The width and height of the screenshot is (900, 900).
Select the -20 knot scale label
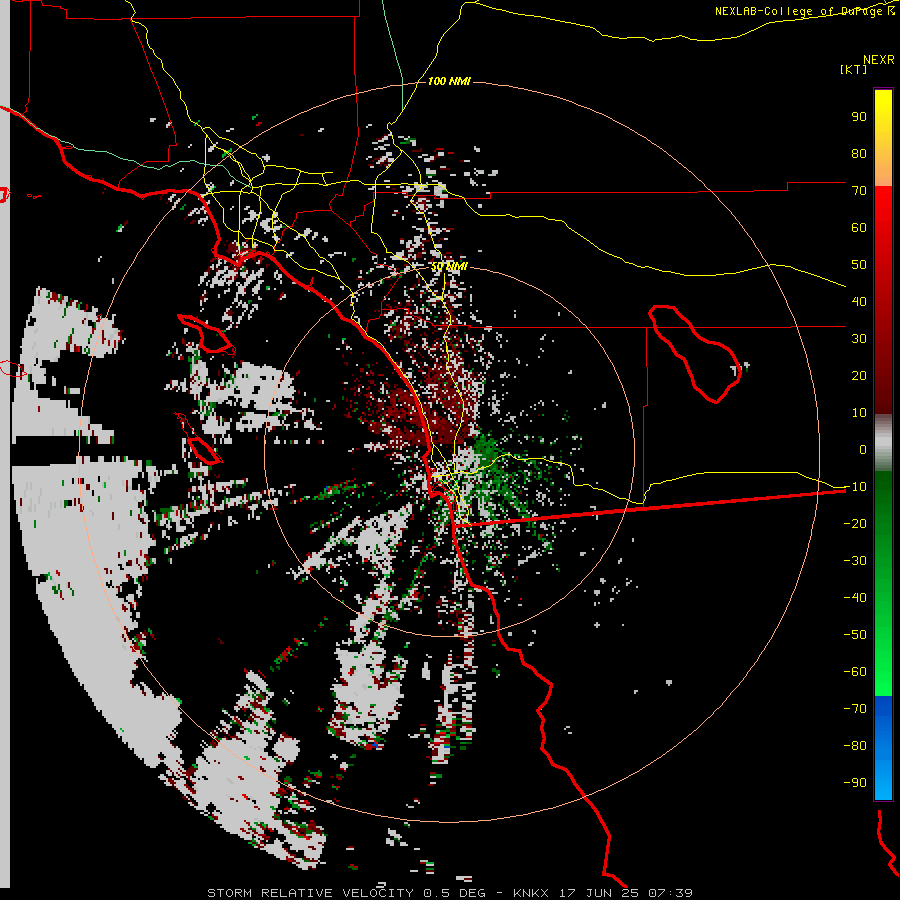(855, 524)
